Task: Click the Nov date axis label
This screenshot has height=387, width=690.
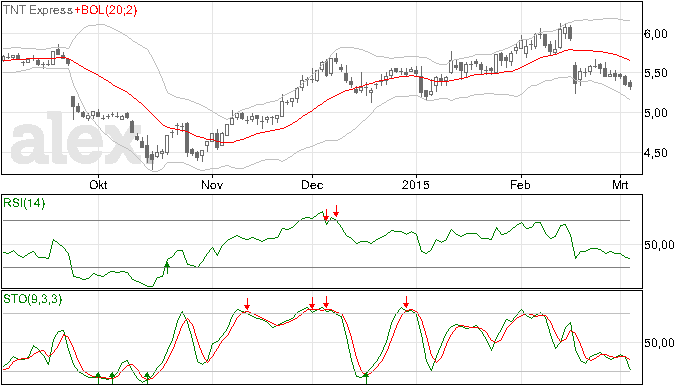Action: (212, 184)
